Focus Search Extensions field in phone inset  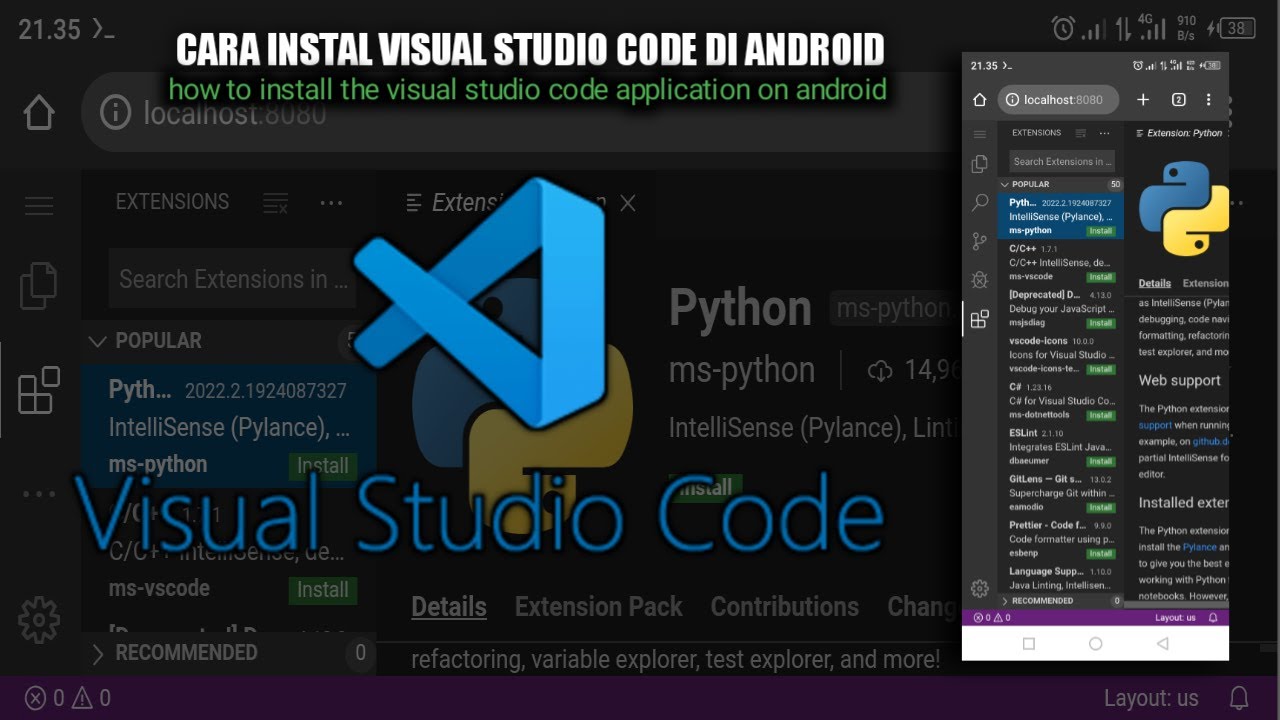[x=1061, y=161]
